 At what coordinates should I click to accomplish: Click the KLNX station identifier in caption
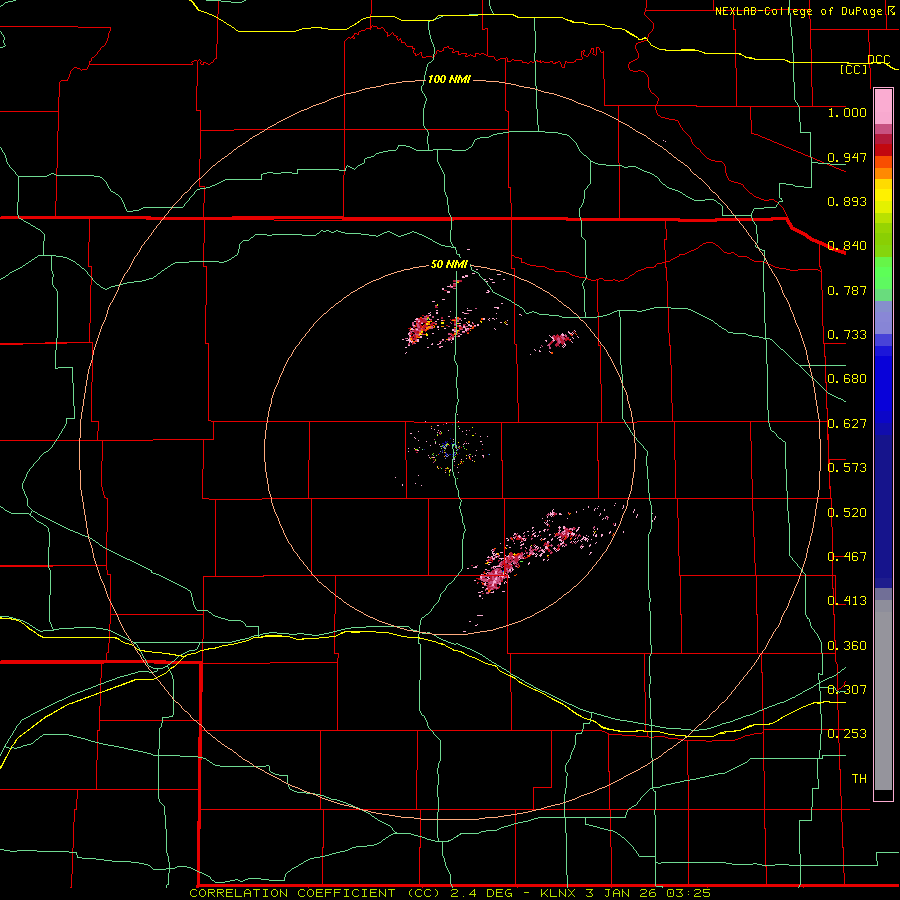point(557,893)
